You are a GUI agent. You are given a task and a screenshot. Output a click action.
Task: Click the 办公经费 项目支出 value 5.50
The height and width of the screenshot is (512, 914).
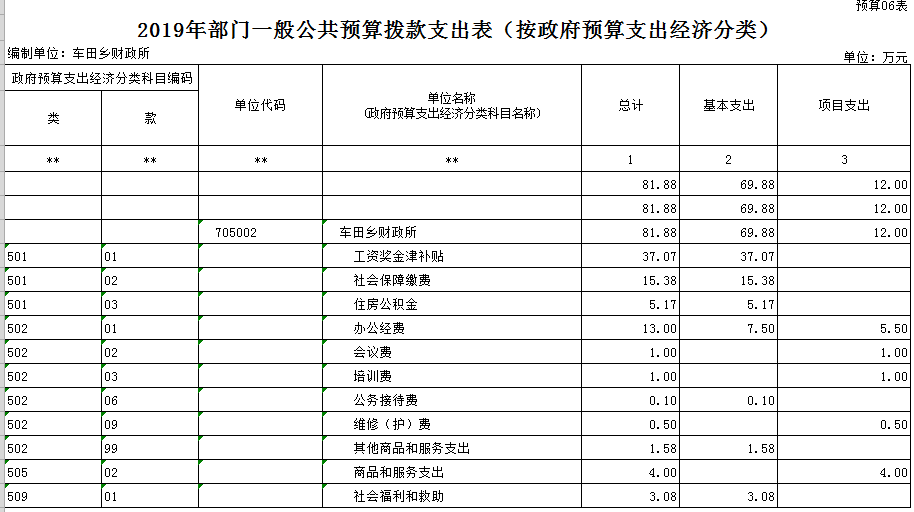[892, 329]
